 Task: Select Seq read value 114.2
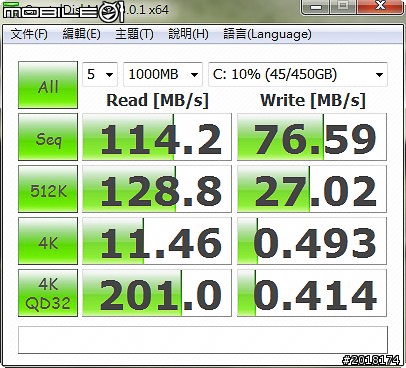click(157, 137)
